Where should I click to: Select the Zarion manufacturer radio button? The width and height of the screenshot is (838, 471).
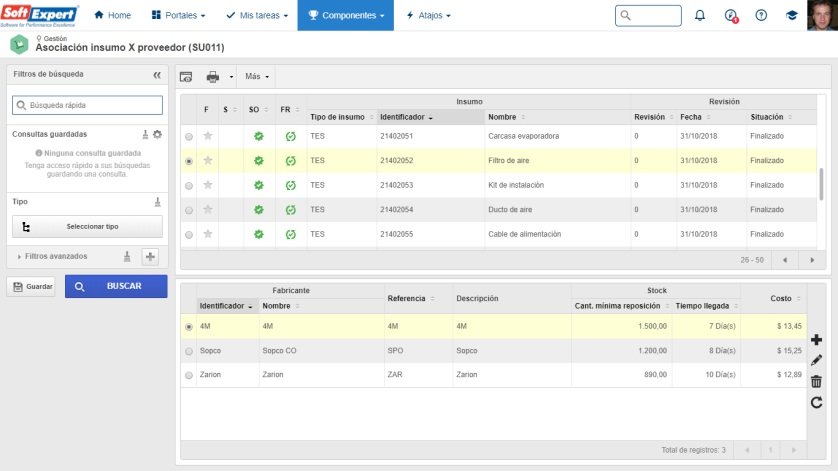(189, 375)
